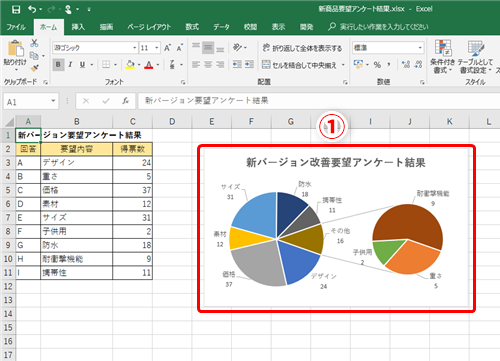Viewport: 500px width, 361px height.
Task: Apply center horizontal alignment
Action: (x=208, y=64)
